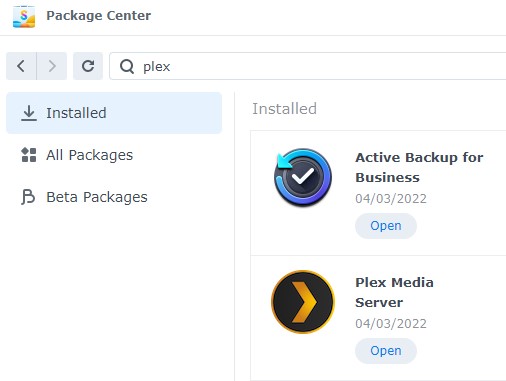This screenshot has width=506, height=381.
Task: Open Plex Media Server
Action: (386, 351)
